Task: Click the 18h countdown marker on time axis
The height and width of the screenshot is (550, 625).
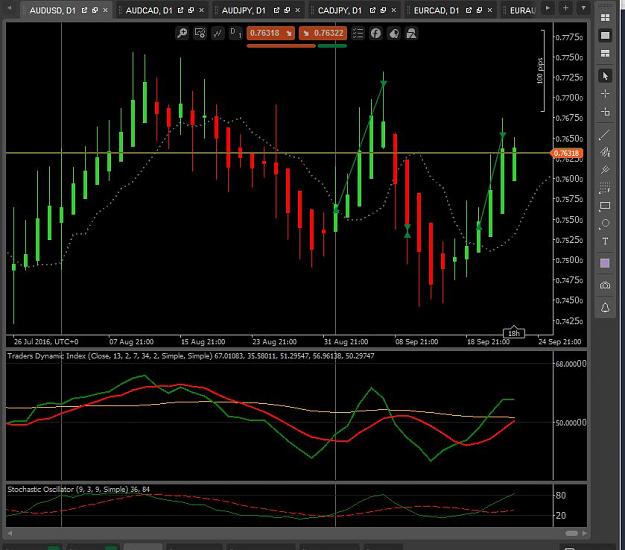Action: pyautogui.click(x=514, y=333)
